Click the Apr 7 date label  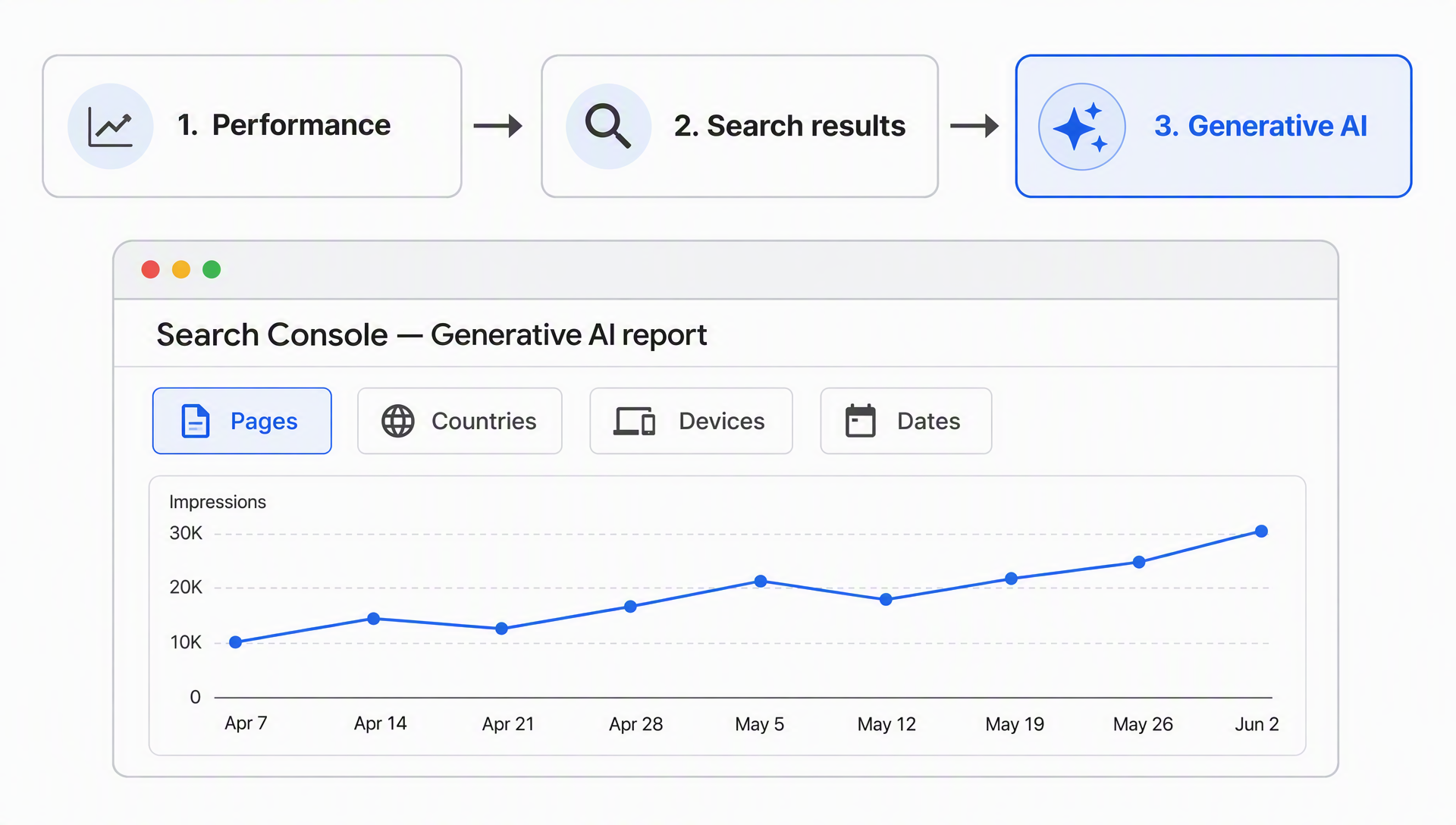point(246,723)
